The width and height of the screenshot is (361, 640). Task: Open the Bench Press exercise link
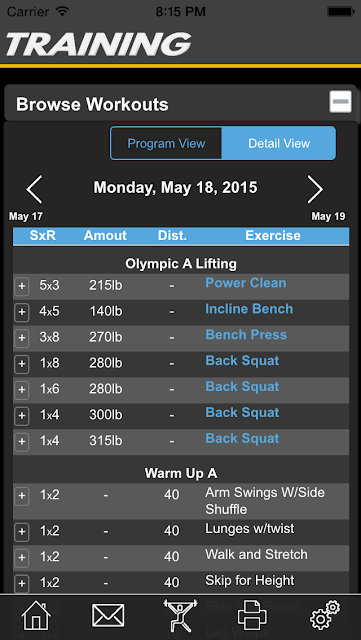(x=246, y=335)
